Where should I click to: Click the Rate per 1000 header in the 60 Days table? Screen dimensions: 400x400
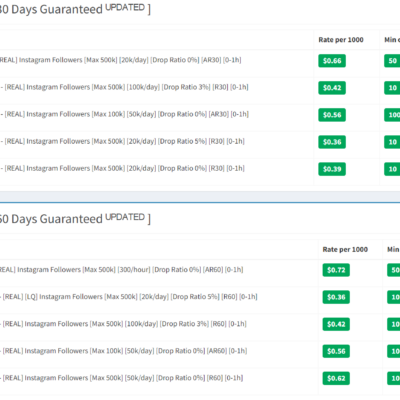point(345,249)
